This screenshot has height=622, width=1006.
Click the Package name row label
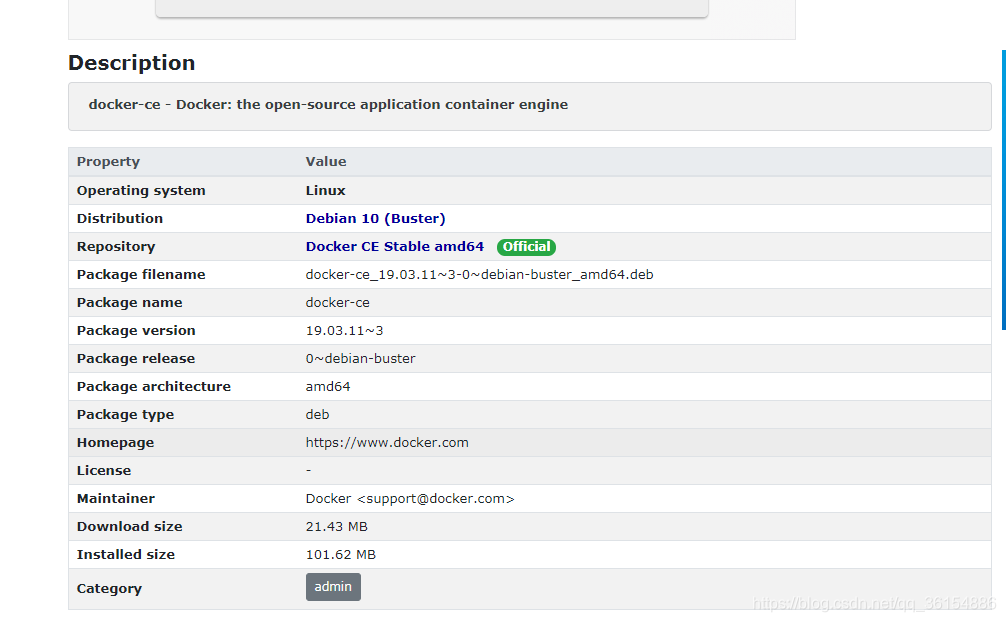click(130, 302)
